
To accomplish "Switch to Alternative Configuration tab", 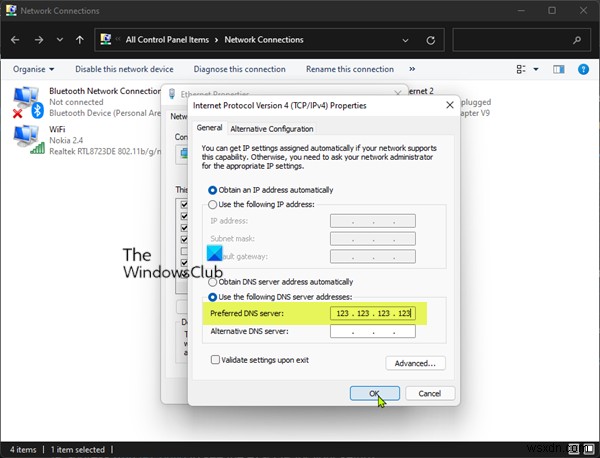I will point(272,129).
